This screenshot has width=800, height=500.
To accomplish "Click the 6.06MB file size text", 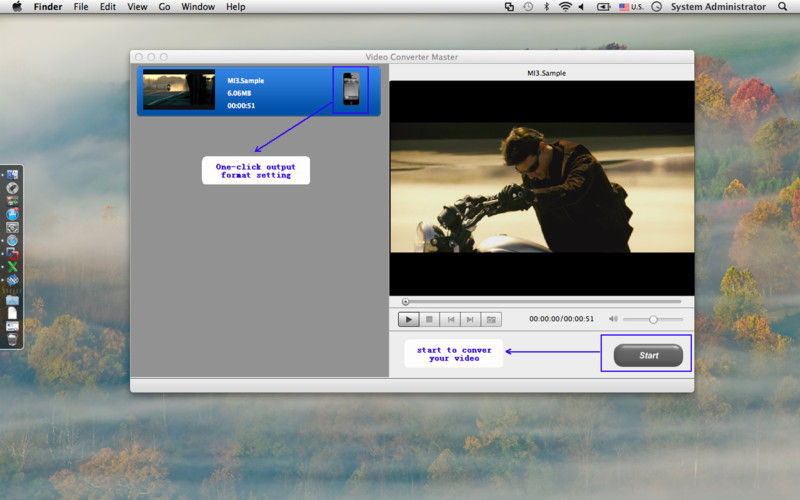I will pyautogui.click(x=239, y=93).
